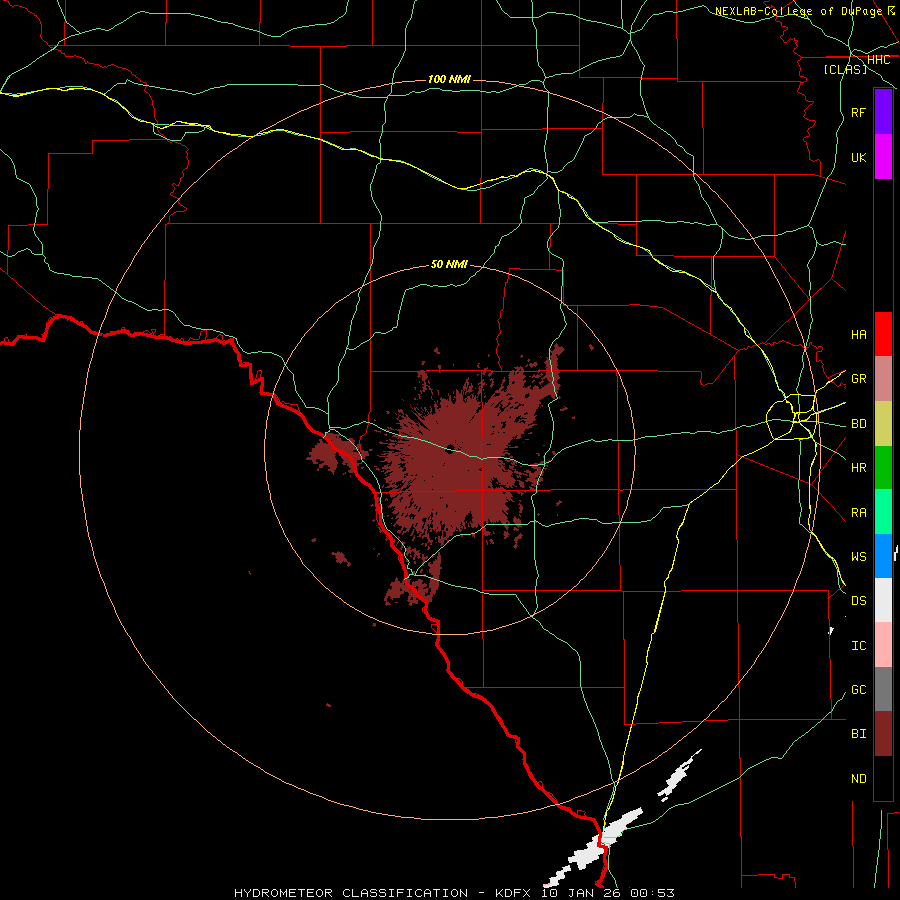The height and width of the screenshot is (900, 900).
Task: Click the UK legend label
Action: coord(859,157)
